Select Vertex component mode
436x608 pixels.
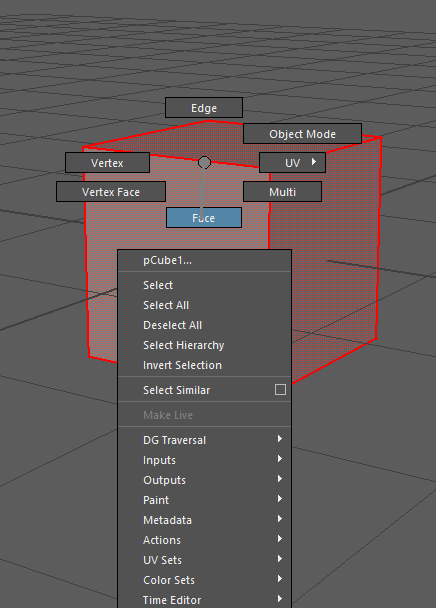point(107,162)
